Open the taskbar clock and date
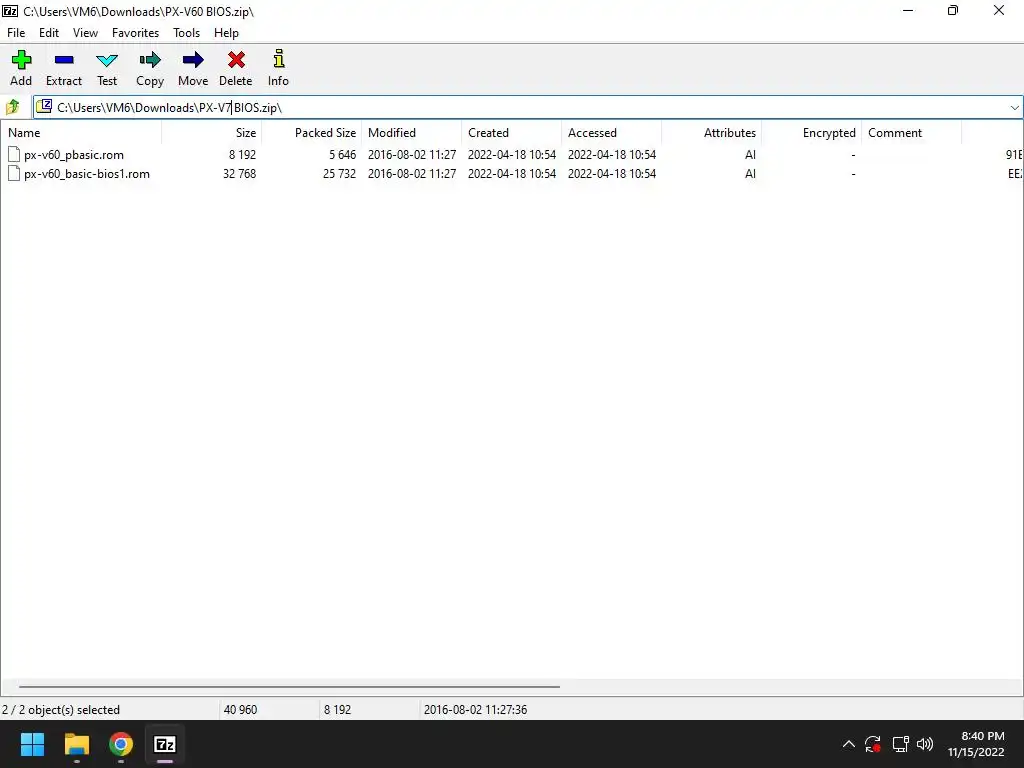The width and height of the screenshot is (1024, 768). pos(976,744)
